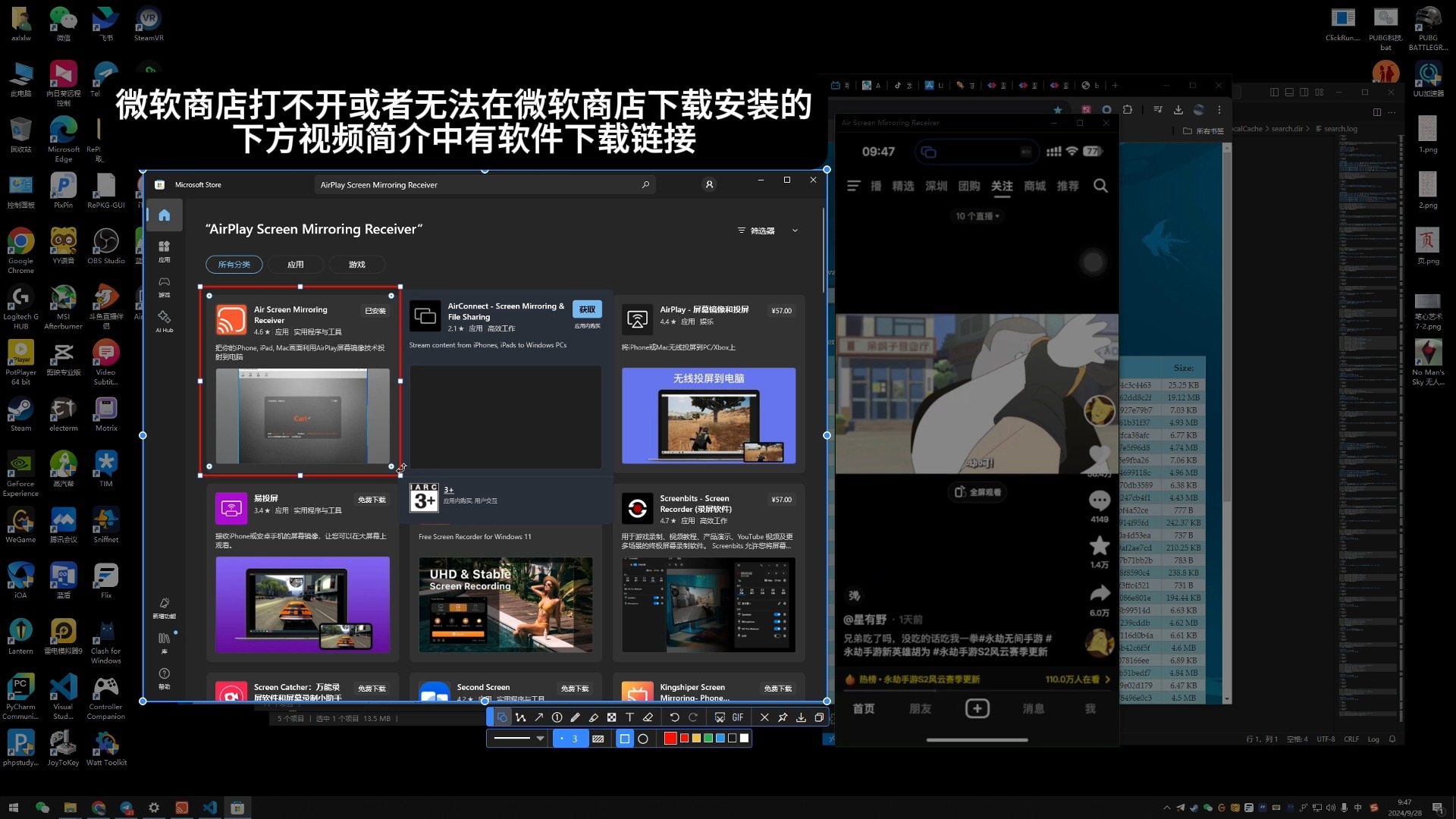The width and height of the screenshot is (1456, 819).
Task: Undo the last annotation
Action: (674, 717)
